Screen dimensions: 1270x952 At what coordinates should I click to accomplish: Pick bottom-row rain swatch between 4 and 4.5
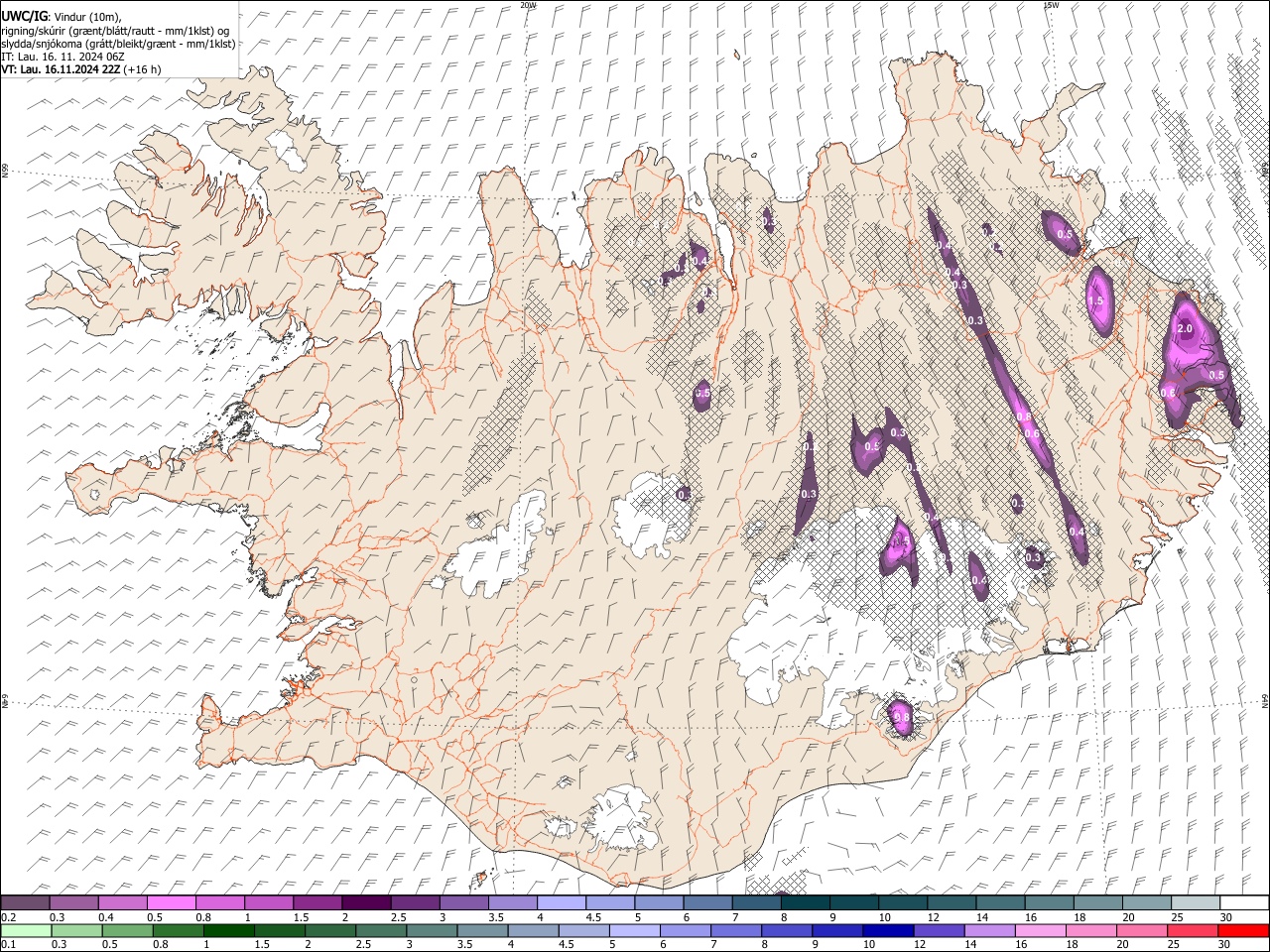click(x=534, y=930)
